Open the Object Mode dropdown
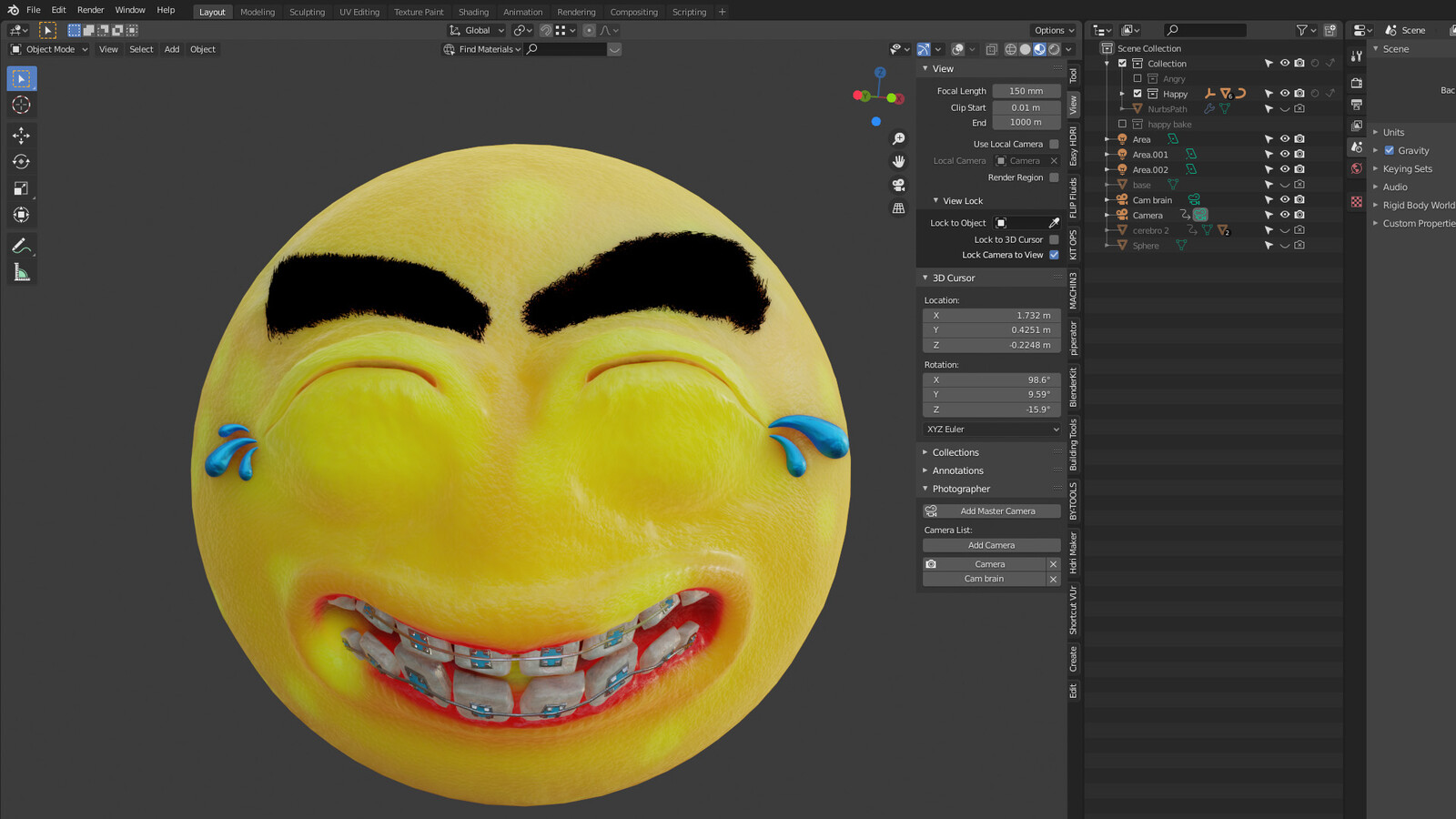Screen dimensions: 1456x819 [x=49, y=49]
